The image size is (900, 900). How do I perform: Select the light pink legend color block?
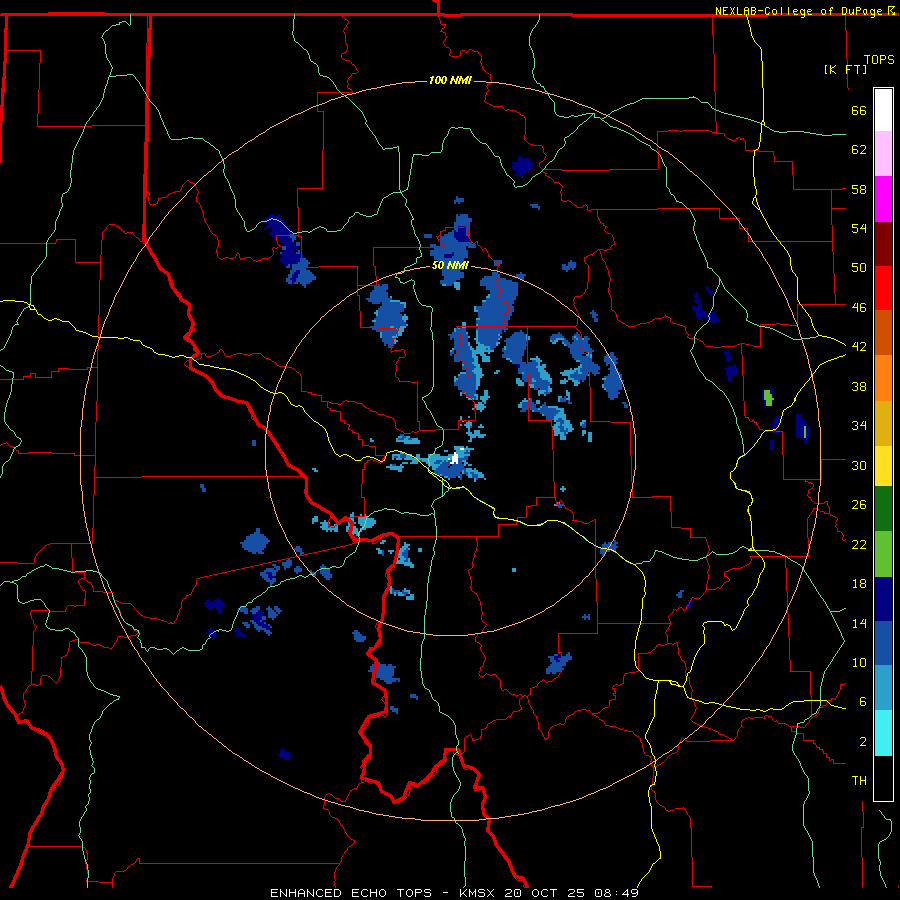click(x=883, y=153)
